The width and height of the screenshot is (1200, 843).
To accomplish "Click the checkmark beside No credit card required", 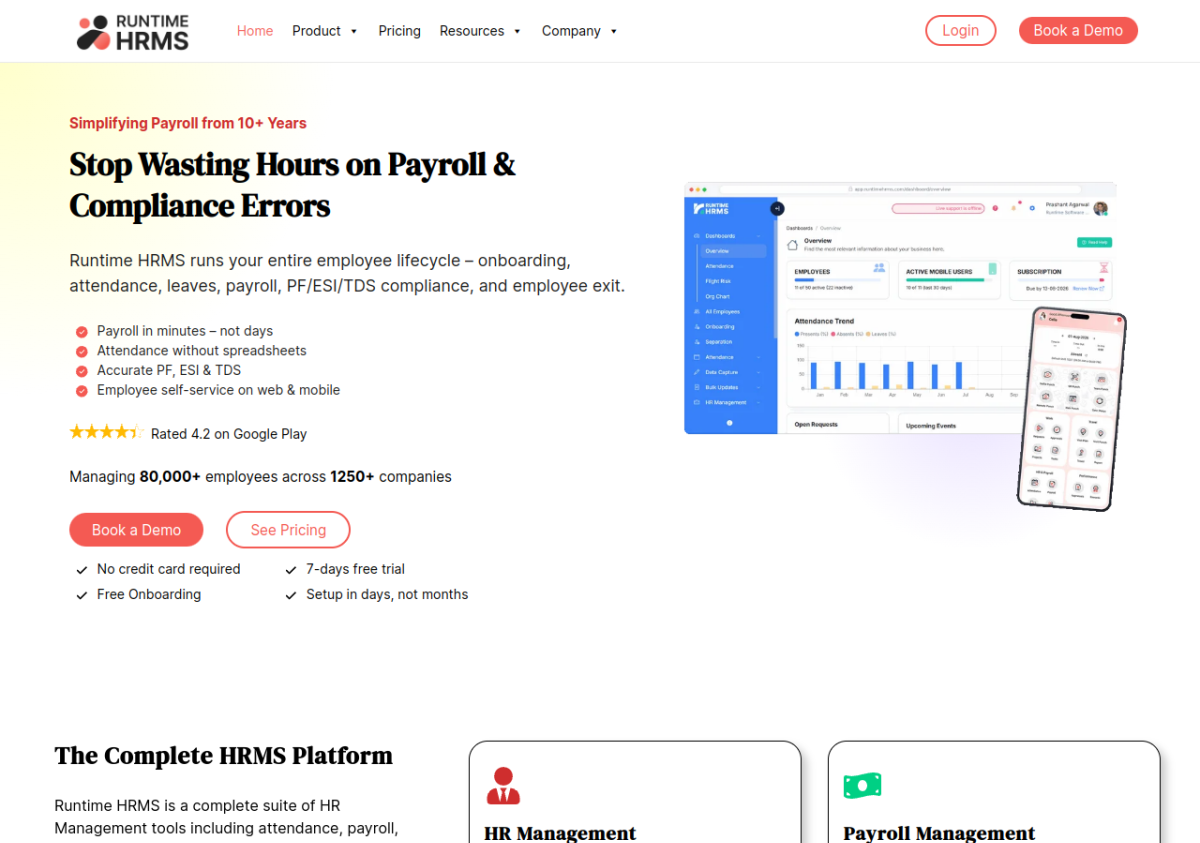I will pyautogui.click(x=82, y=570).
